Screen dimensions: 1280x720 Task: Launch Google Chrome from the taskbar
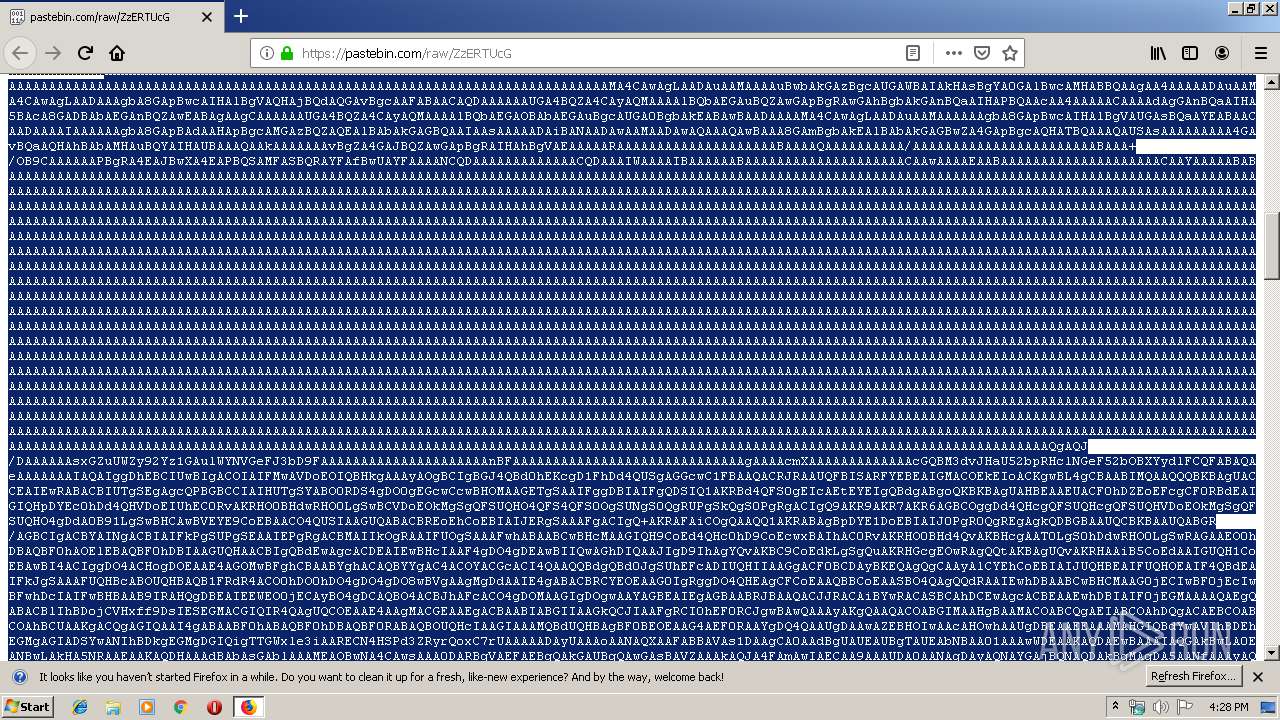coord(180,707)
